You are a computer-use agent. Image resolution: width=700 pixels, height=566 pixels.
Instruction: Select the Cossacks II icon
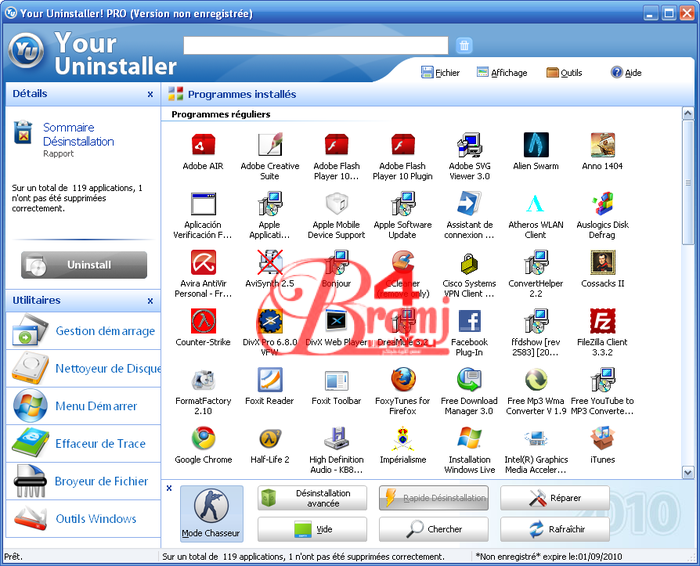[x=602, y=263]
